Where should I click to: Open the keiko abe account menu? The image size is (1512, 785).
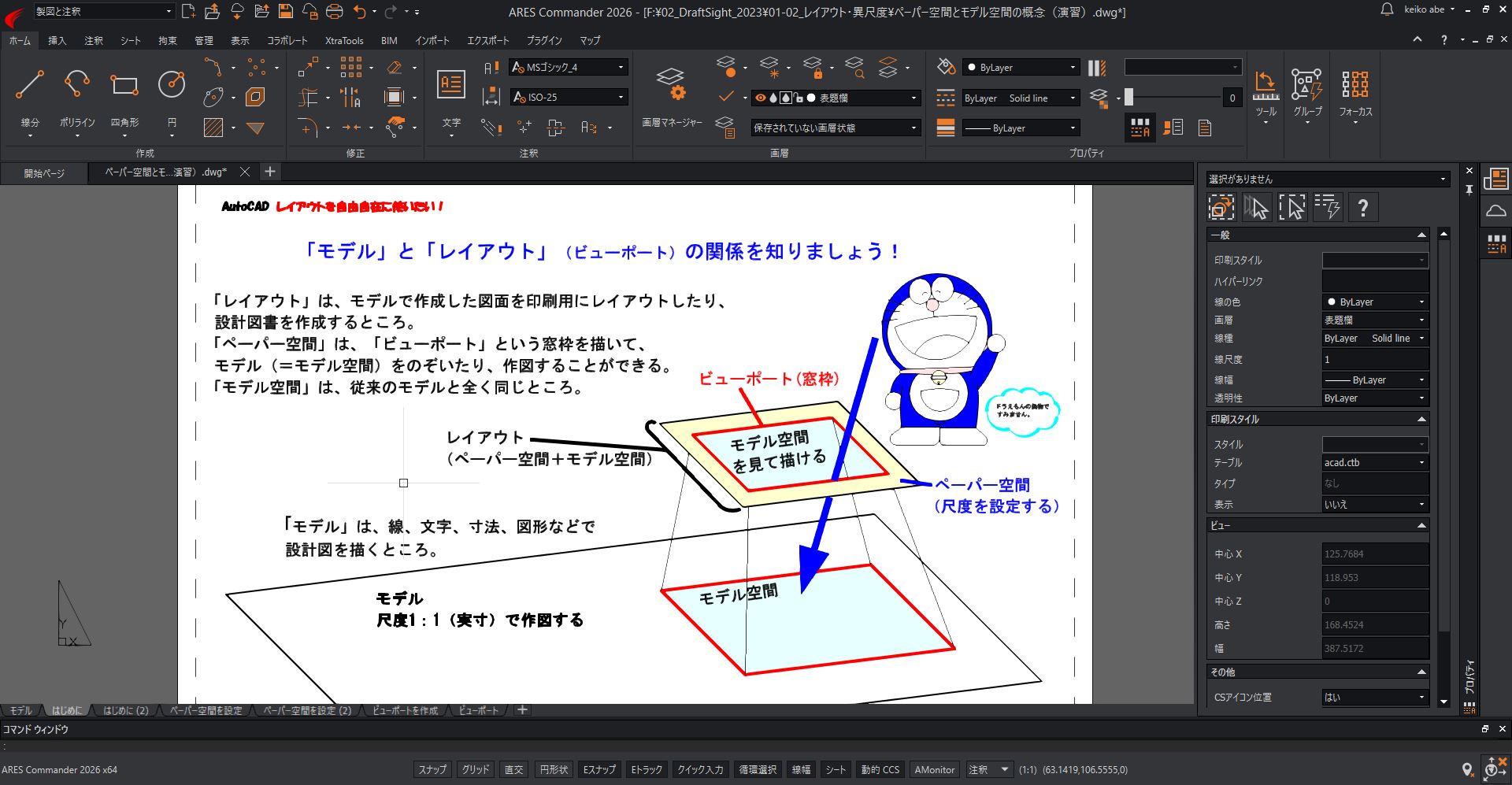pyautogui.click(x=1429, y=9)
